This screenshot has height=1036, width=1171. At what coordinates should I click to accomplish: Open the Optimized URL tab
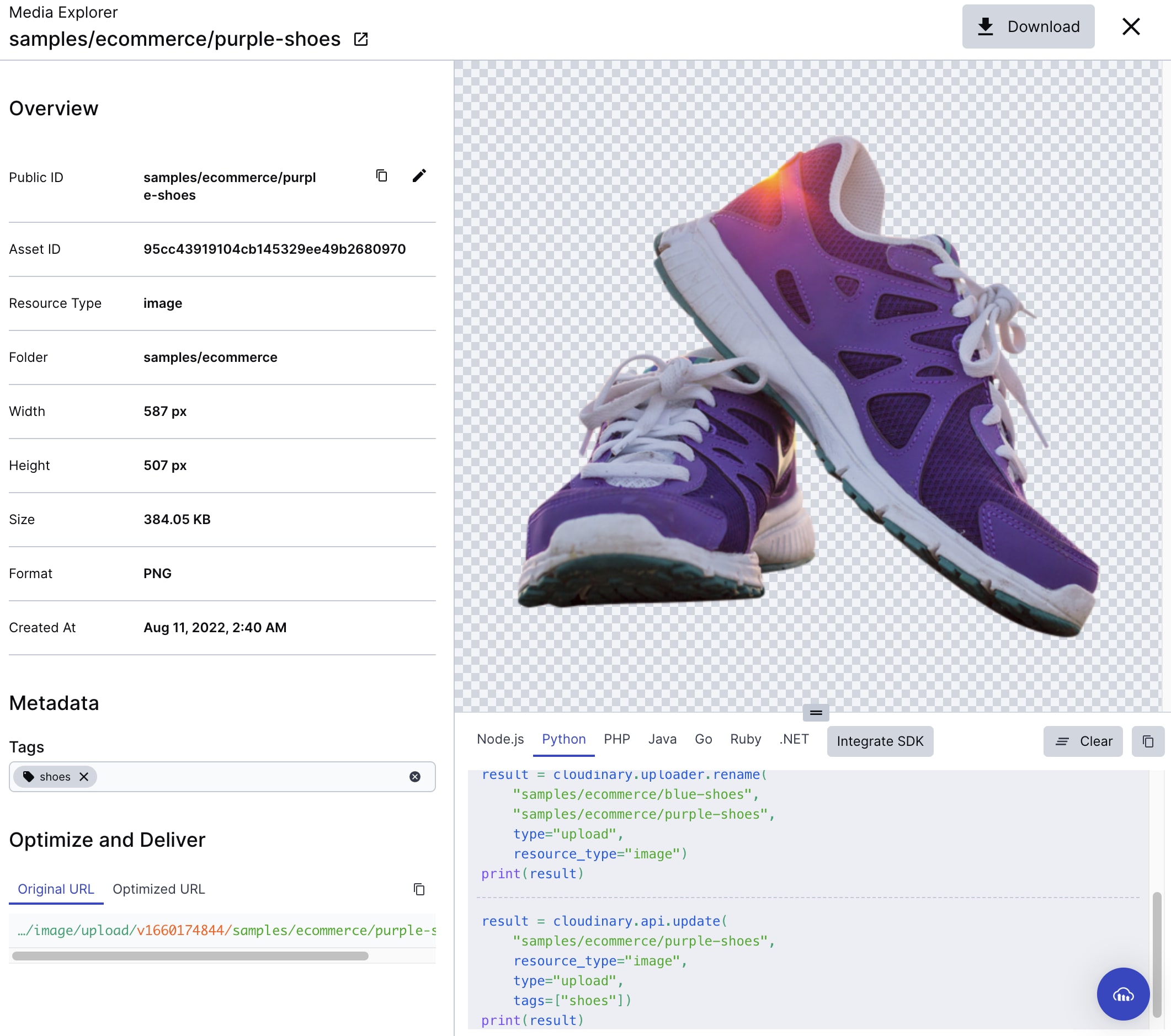tap(158, 889)
